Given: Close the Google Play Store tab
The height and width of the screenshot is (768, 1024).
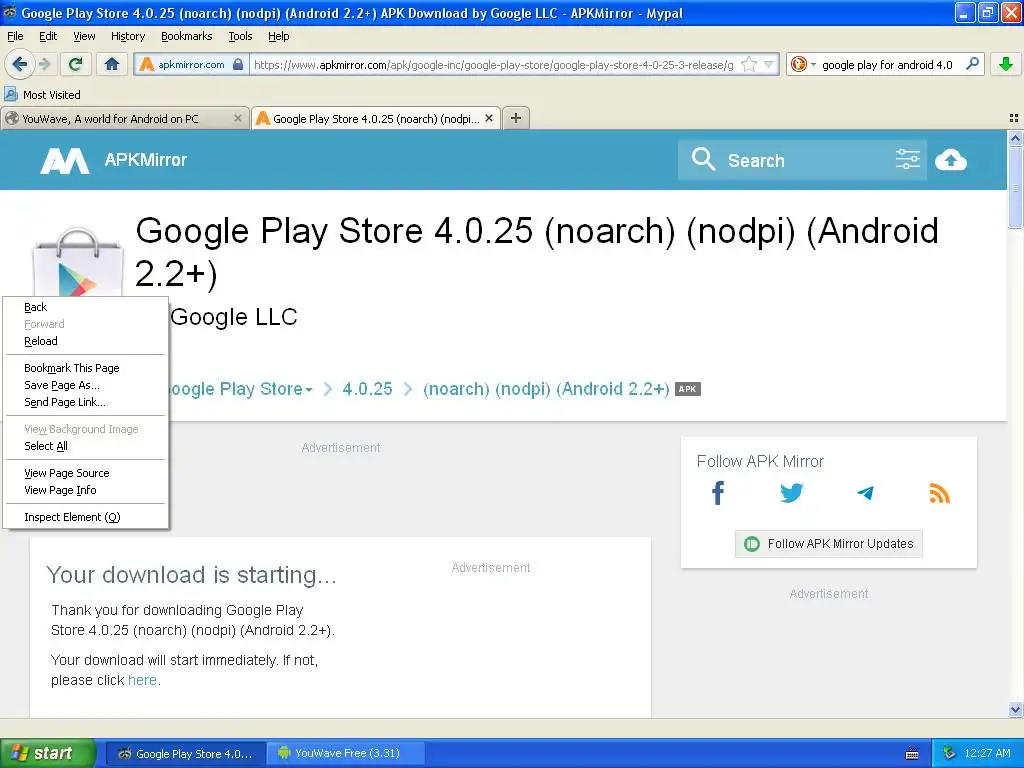Looking at the screenshot, I should coord(488,118).
